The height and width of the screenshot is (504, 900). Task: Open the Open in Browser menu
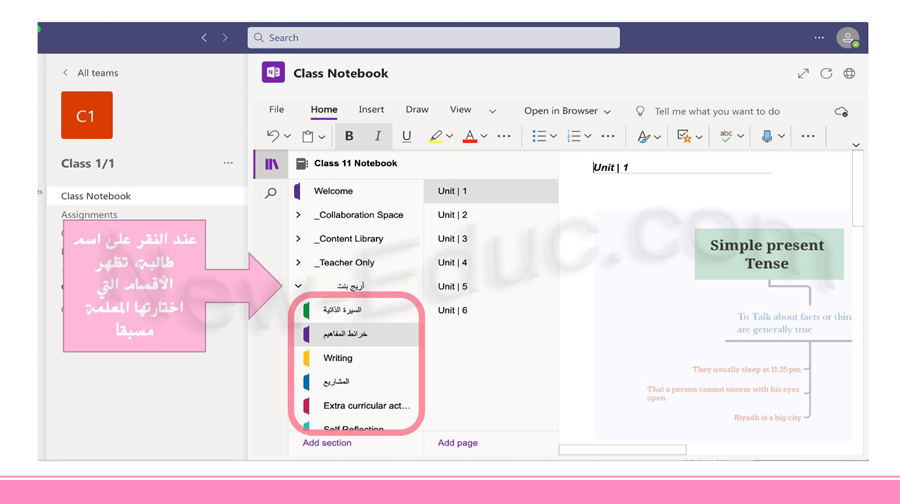[567, 111]
